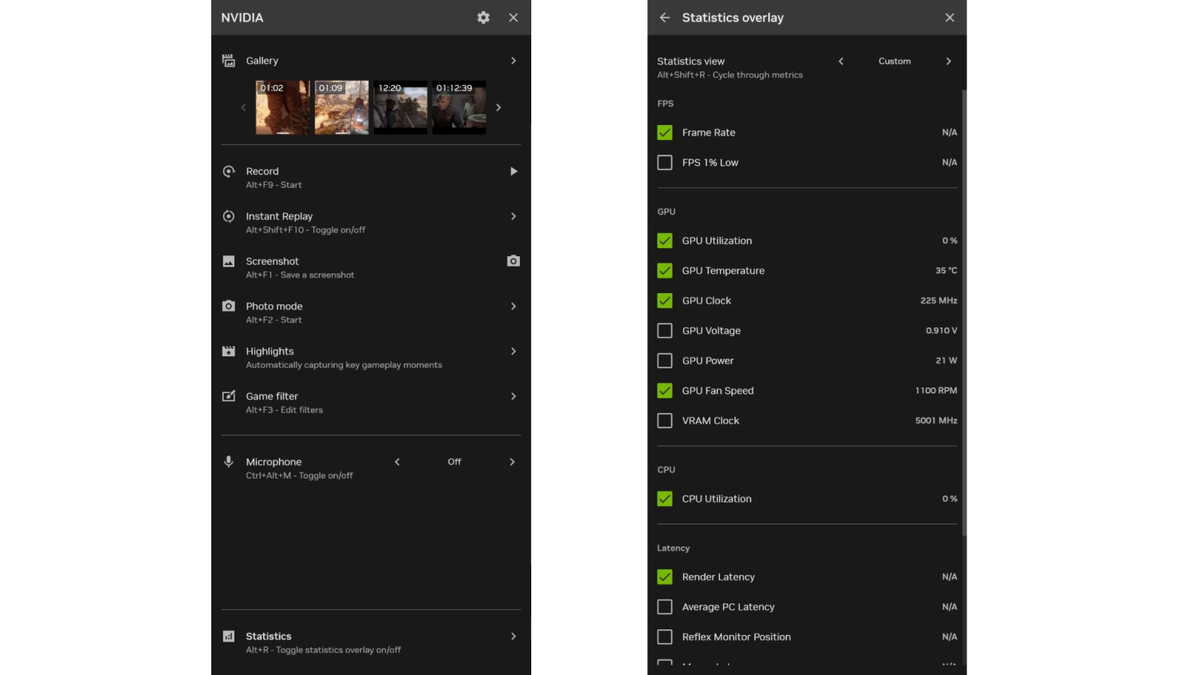This screenshot has height=675, width=1200.
Task: Open the 01:12:39 gallery clip
Action: point(459,107)
